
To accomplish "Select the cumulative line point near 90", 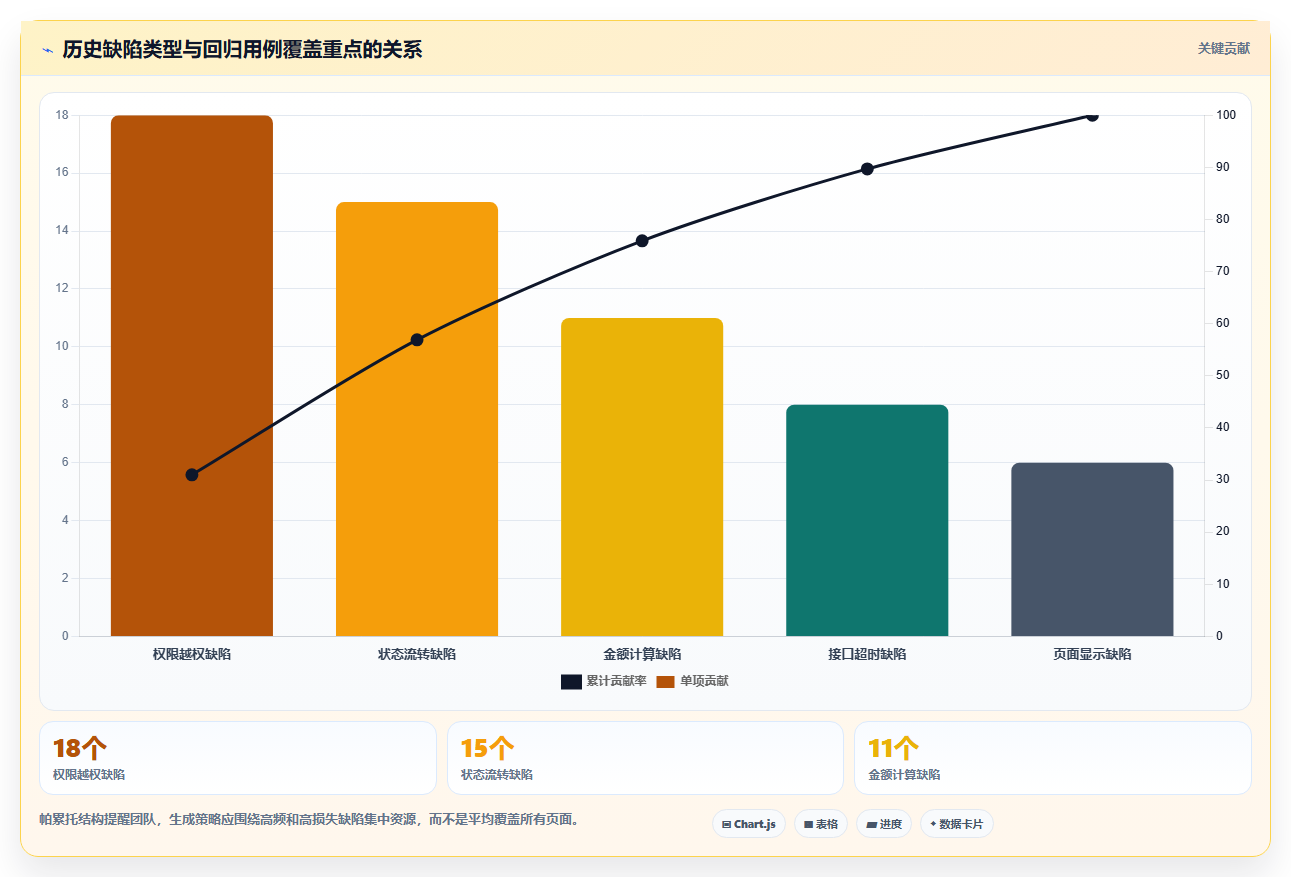I will click(867, 169).
